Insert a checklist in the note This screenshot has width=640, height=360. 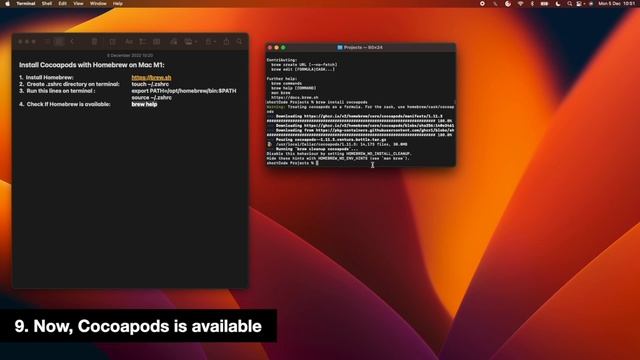(x=143, y=42)
